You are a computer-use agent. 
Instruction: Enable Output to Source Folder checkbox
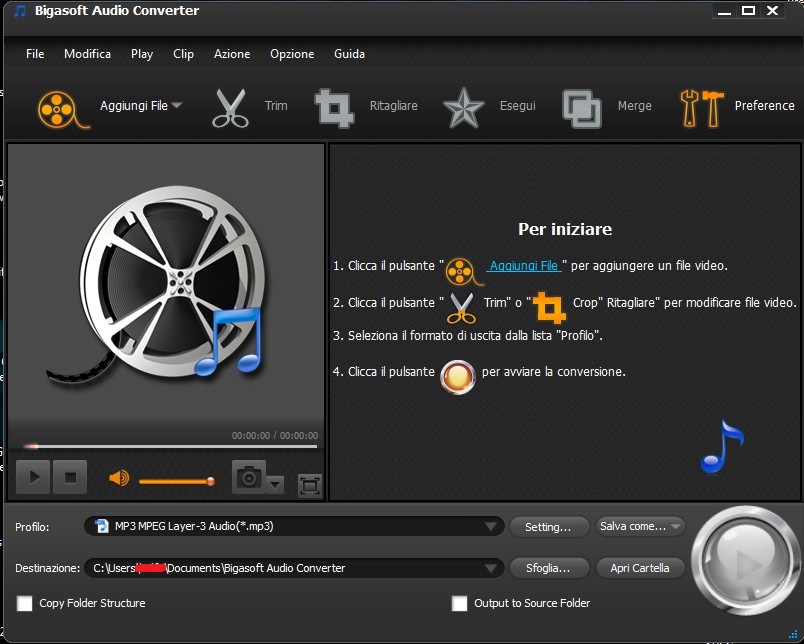click(459, 603)
